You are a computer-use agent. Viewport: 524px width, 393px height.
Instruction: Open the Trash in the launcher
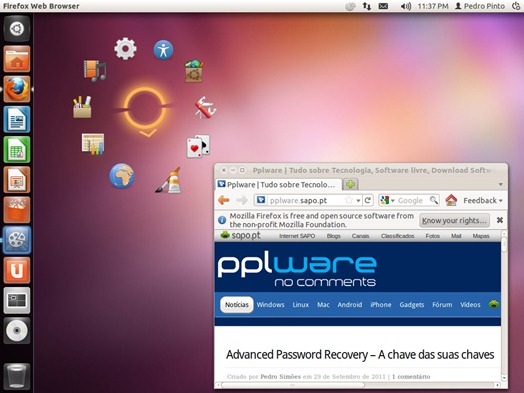(17, 377)
